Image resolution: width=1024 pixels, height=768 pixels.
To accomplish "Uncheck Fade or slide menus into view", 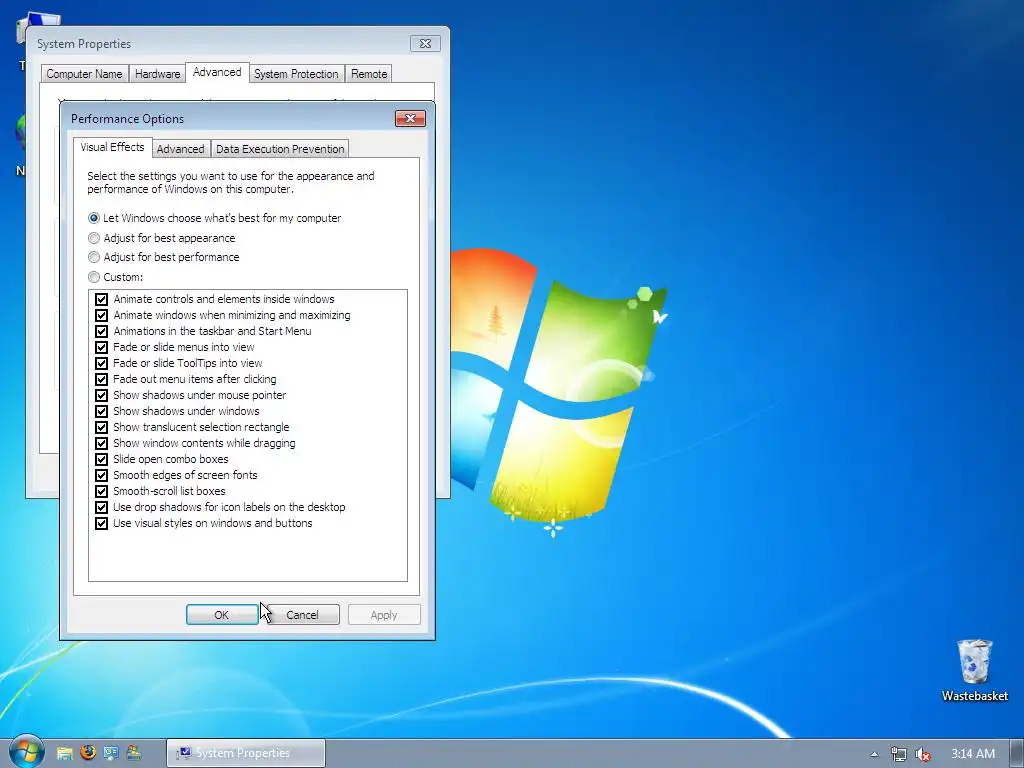I will pyautogui.click(x=101, y=347).
